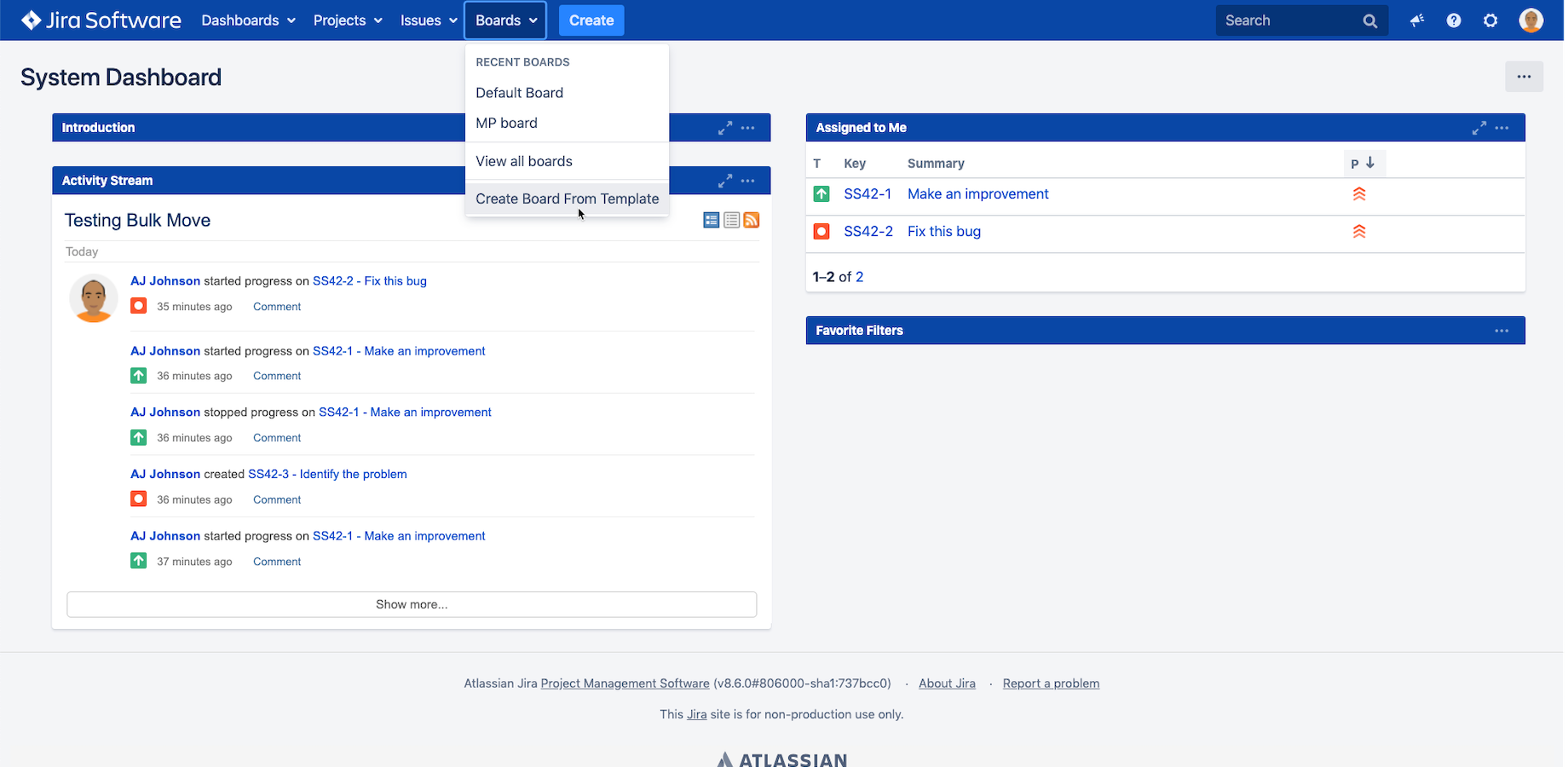Click bug type icon for SS42-2 row

point(821,231)
